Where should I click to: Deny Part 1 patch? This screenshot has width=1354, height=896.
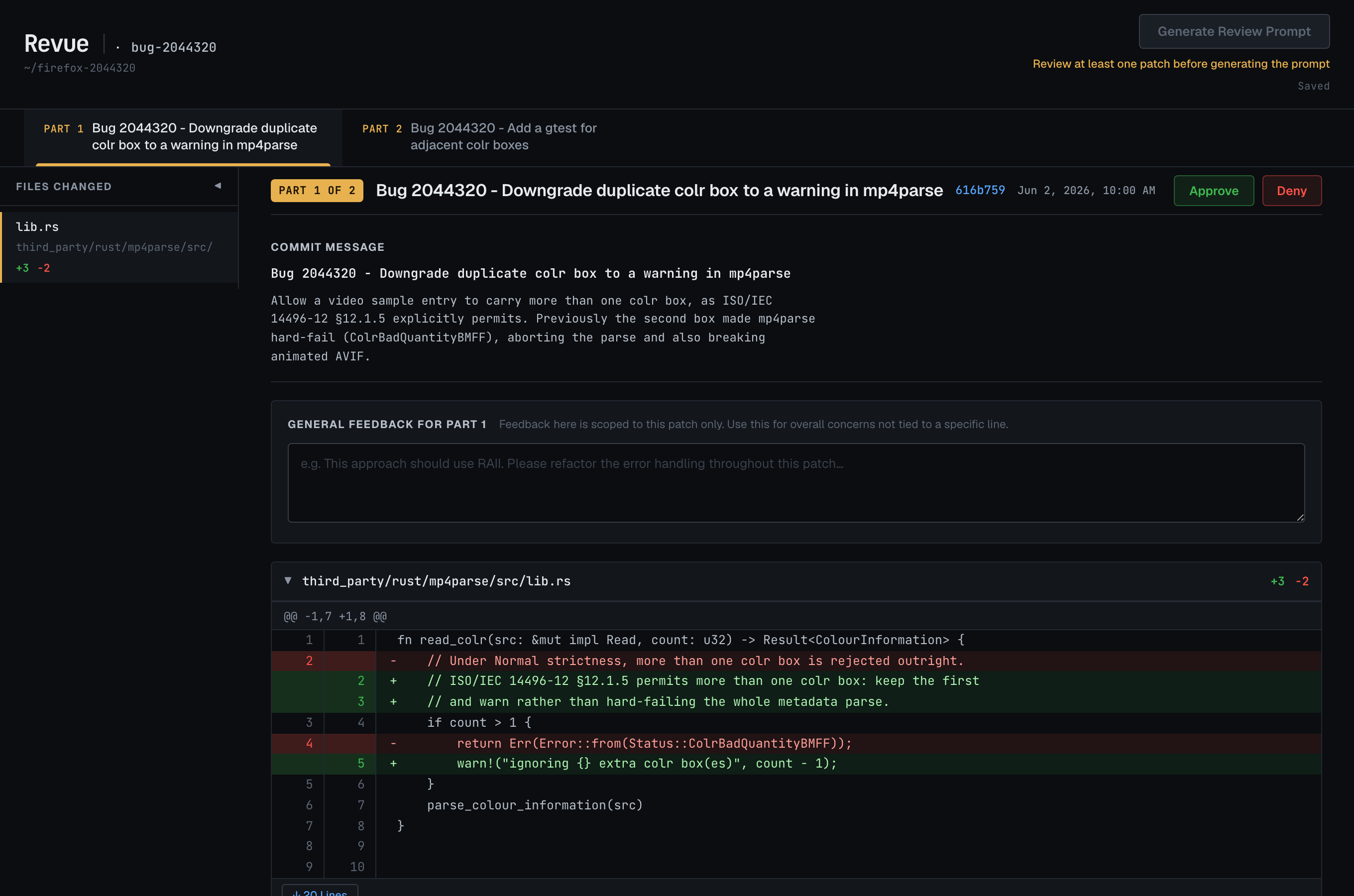point(1291,191)
